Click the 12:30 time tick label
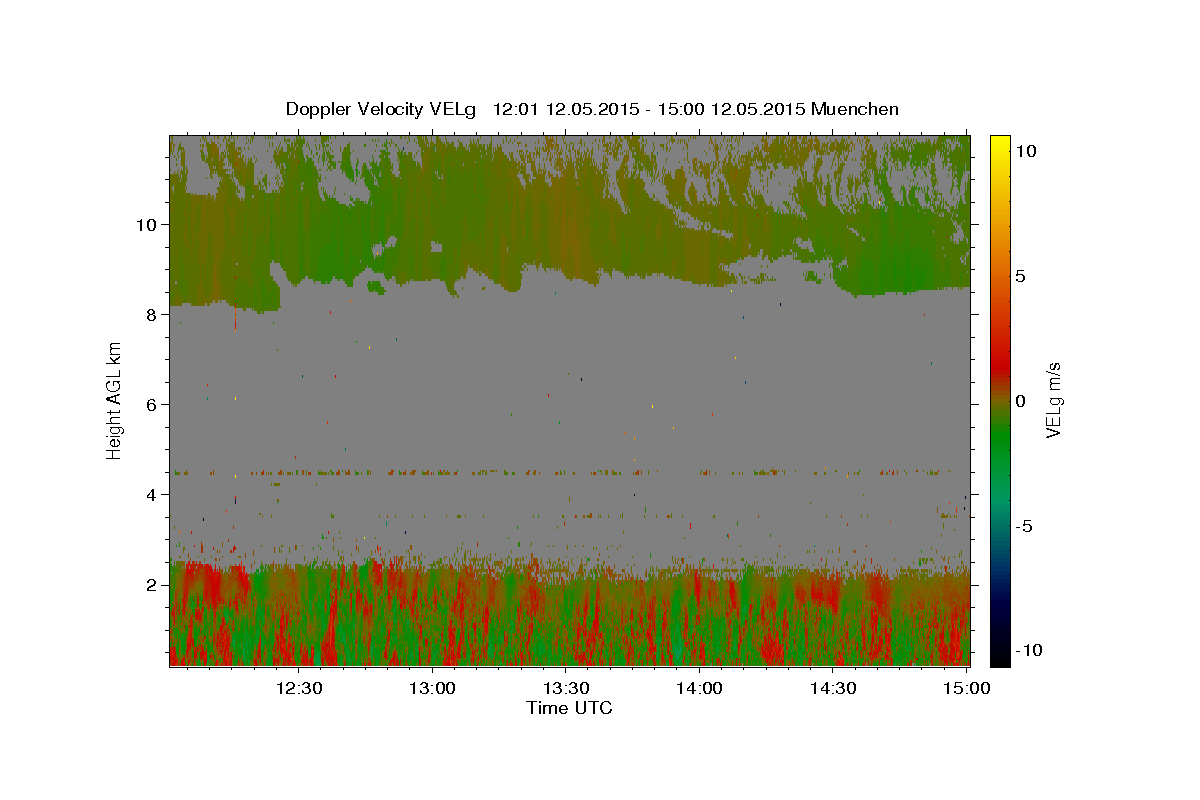 (299, 688)
